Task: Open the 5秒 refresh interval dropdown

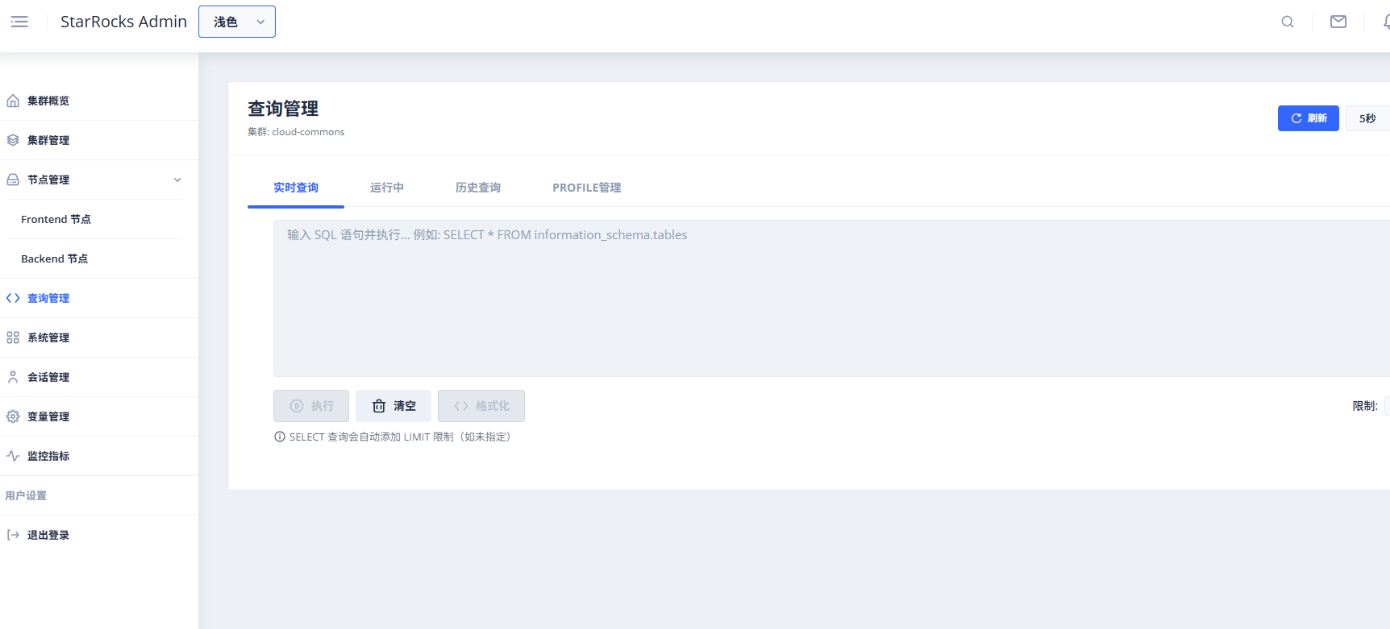Action: pos(1367,118)
